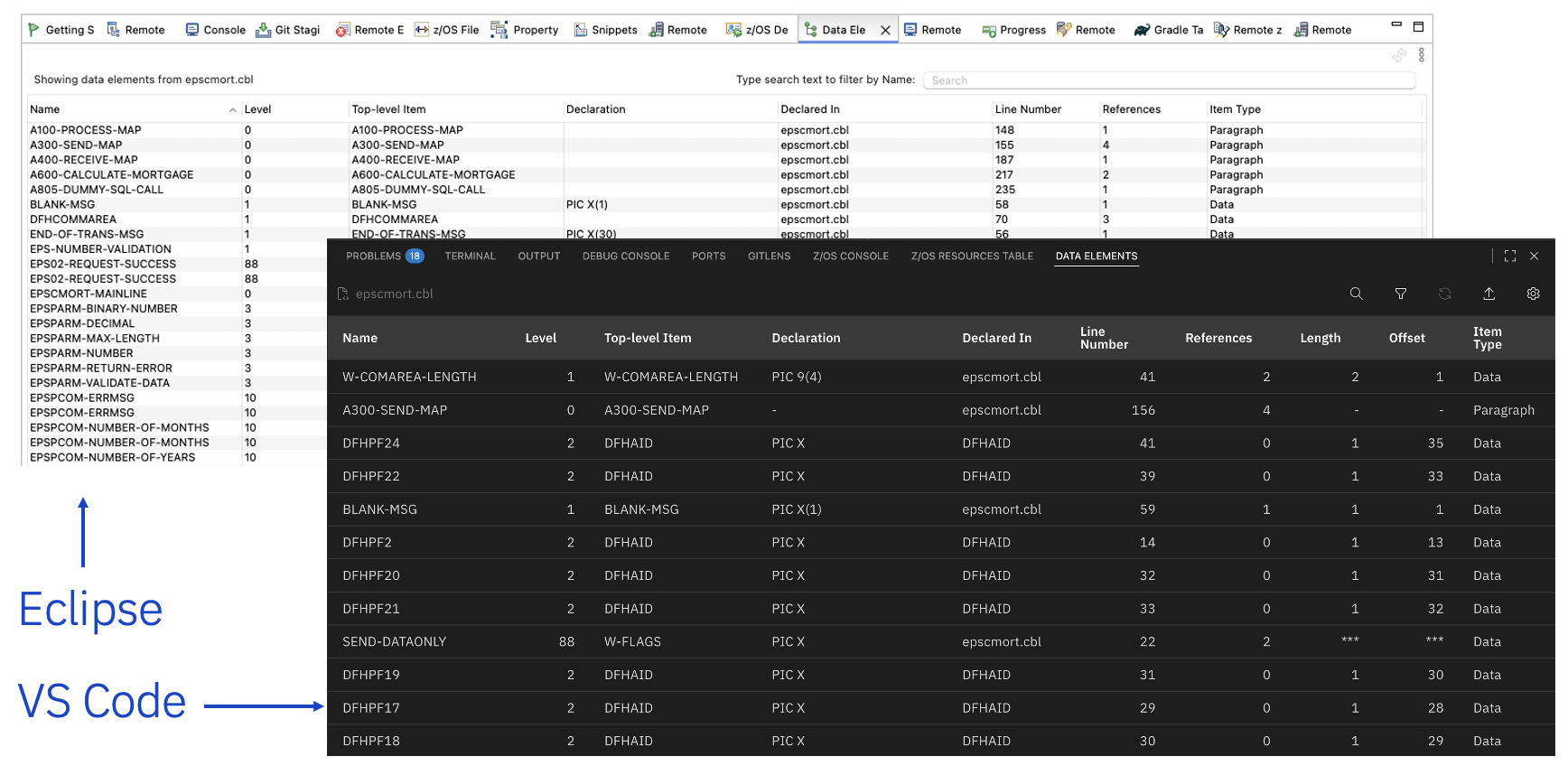
Task: Open Eclipse view menu with three dots
Action: point(1421,56)
